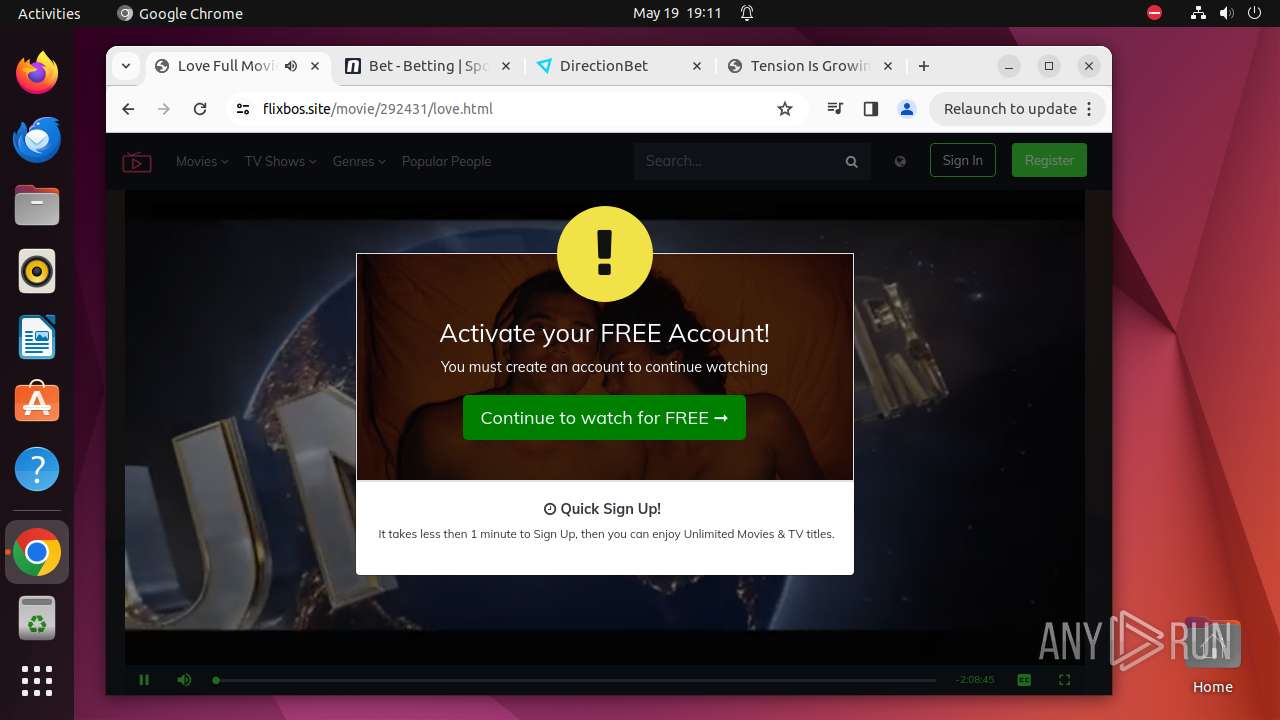Click the remaining time -2:08:45 label
This screenshot has width=1280, height=720.
[975, 680]
